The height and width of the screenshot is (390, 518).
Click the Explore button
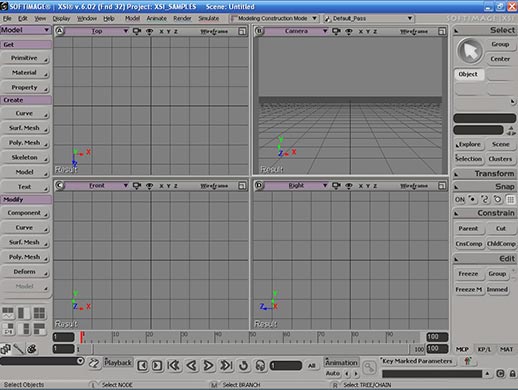468,145
